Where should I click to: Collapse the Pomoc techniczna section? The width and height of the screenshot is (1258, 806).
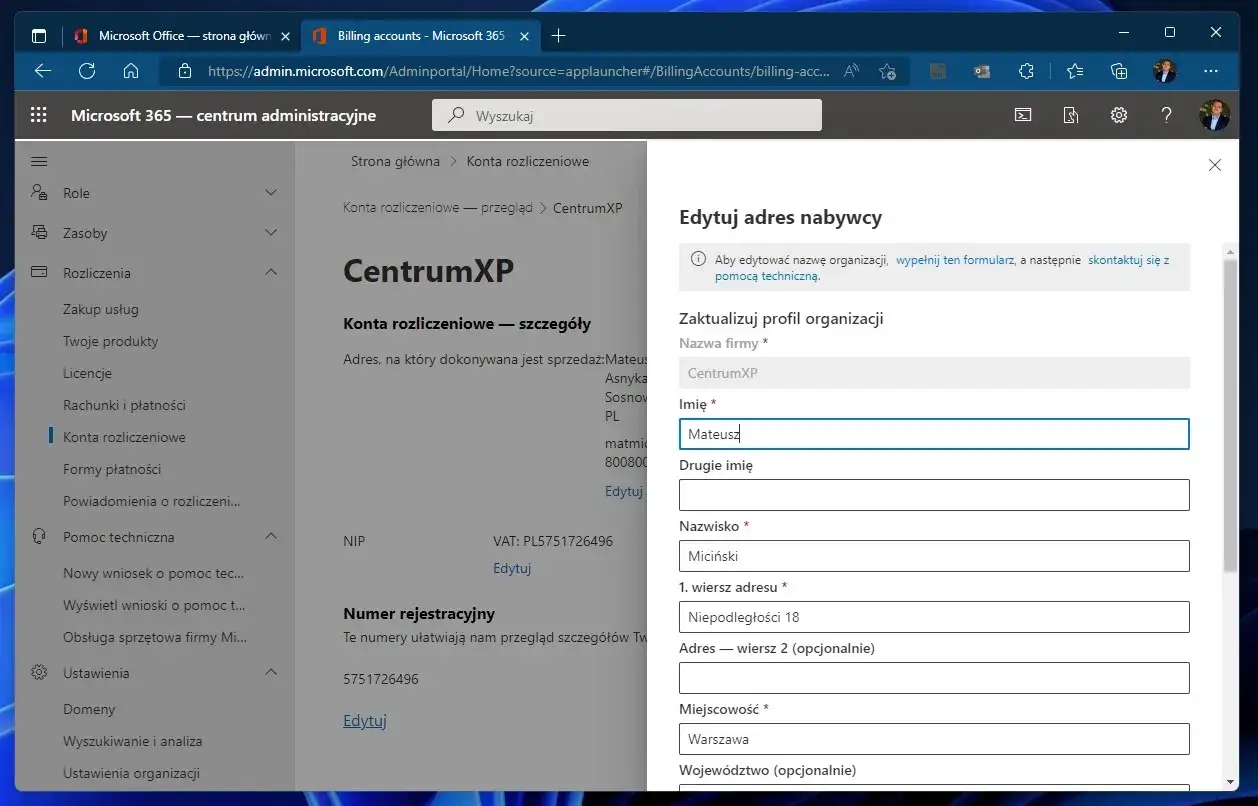coord(270,537)
